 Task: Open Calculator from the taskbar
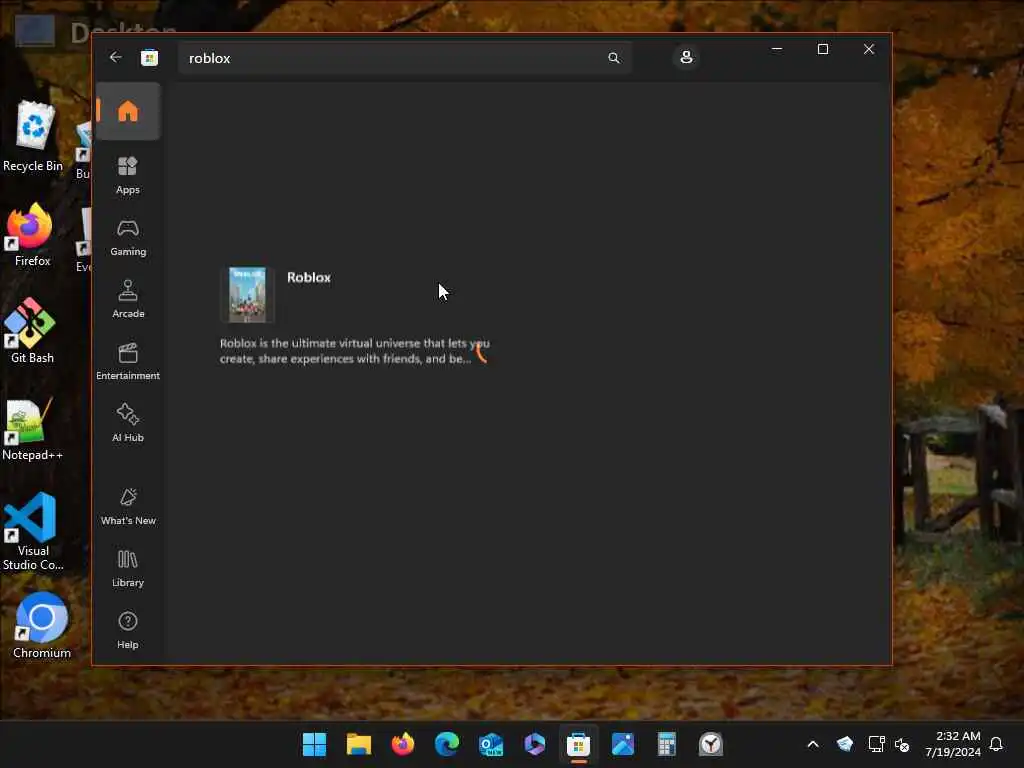(x=666, y=744)
